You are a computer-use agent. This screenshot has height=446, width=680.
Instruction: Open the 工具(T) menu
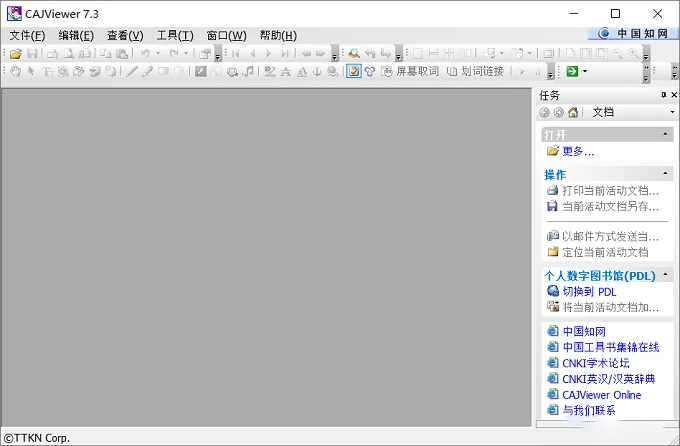click(x=175, y=36)
